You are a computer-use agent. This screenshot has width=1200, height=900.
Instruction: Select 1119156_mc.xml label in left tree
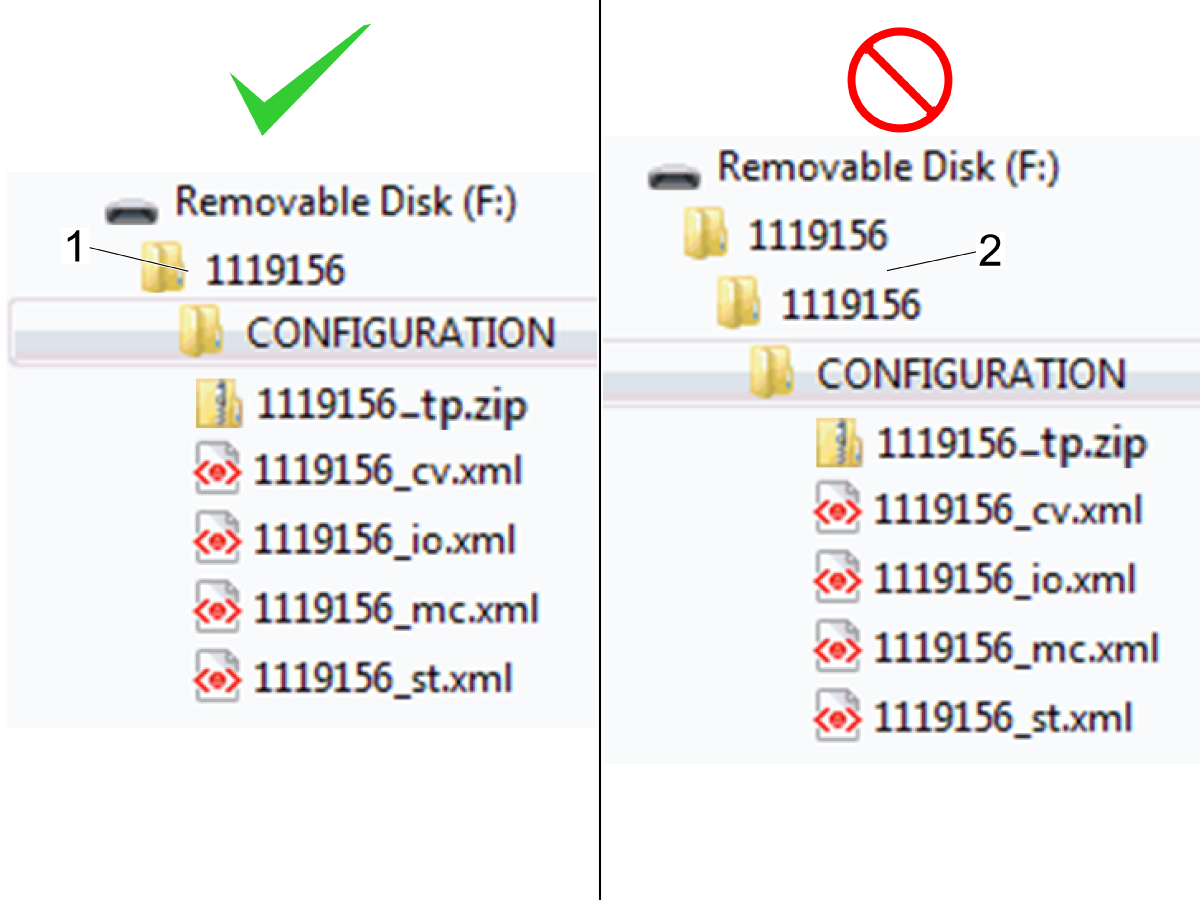click(397, 609)
